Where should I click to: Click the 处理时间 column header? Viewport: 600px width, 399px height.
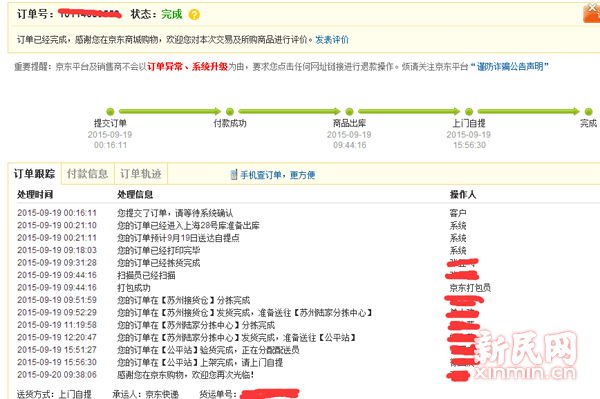pos(35,195)
